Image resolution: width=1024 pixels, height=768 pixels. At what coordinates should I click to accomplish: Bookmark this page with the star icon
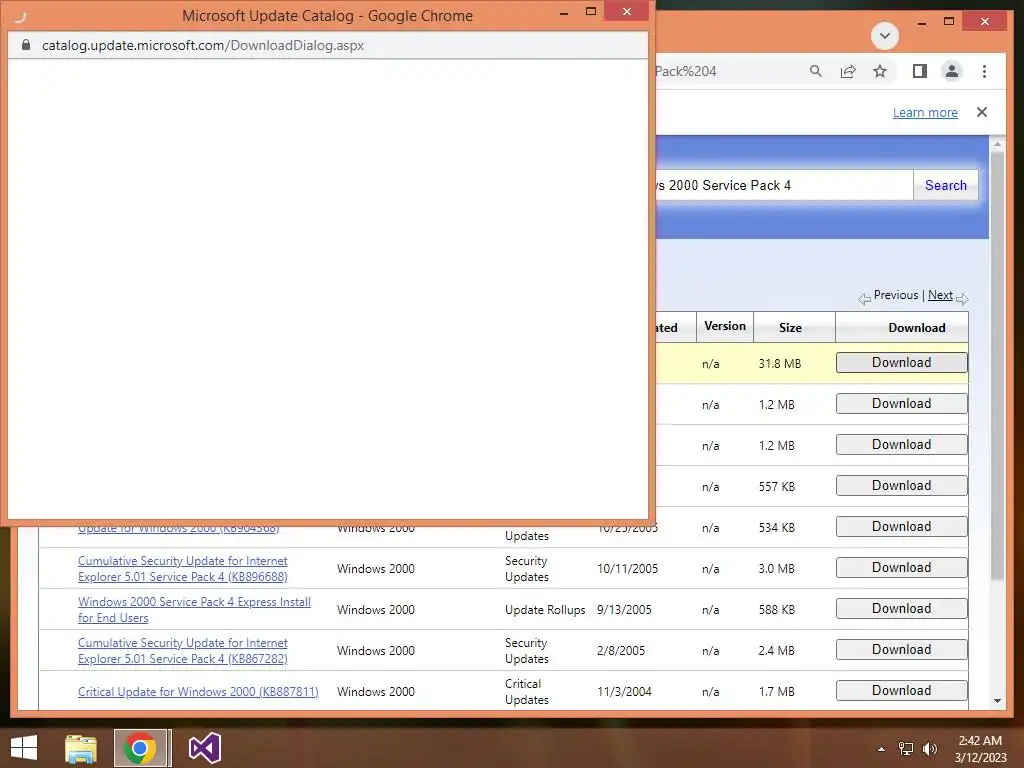pos(880,71)
